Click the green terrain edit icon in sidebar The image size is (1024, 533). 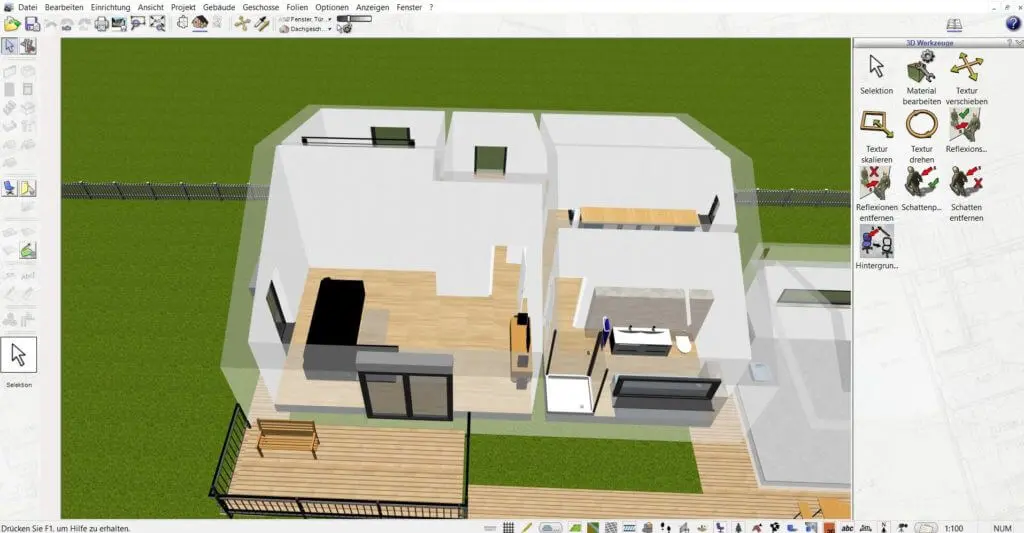pos(27,250)
